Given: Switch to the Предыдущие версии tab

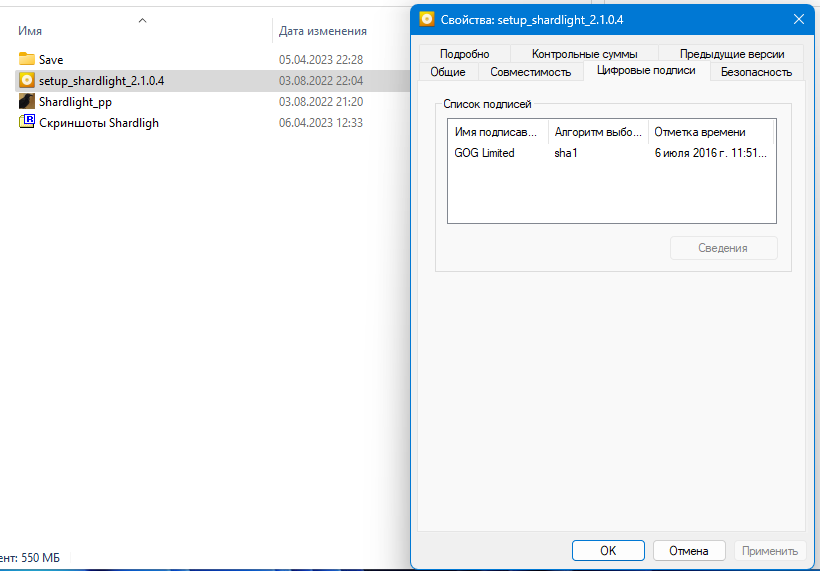Looking at the screenshot, I should coord(731,53).
